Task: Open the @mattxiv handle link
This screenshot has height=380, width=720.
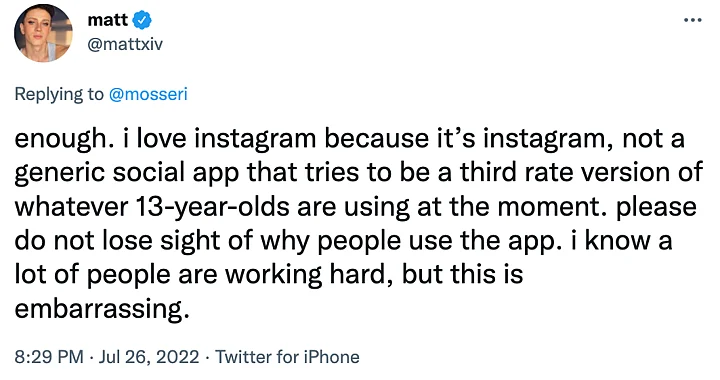Action: [x=125, y=45]
